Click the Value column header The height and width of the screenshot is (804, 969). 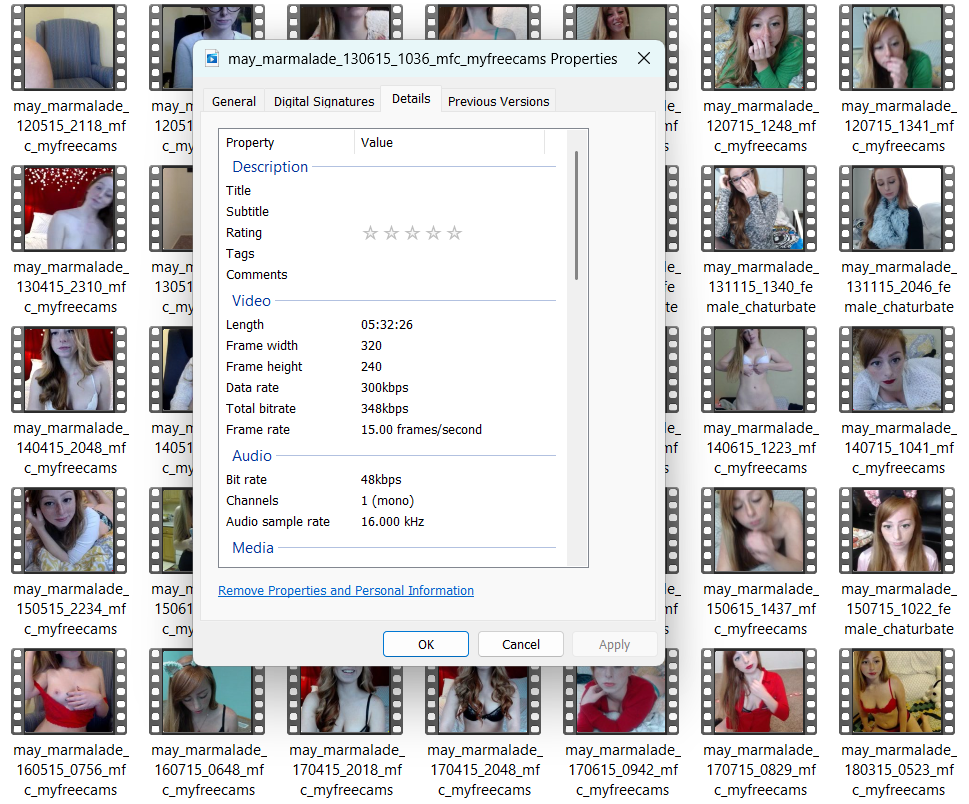click(x=449, y=142)
